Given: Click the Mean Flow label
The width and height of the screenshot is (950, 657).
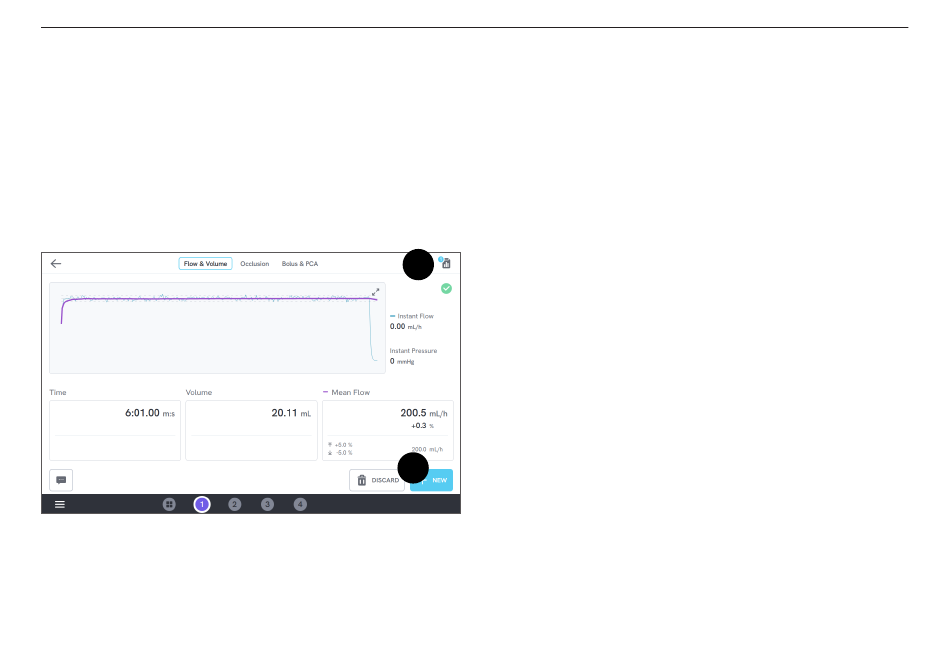Looking at the screenshot, I should pyautogui.click(x=350, y=393).
